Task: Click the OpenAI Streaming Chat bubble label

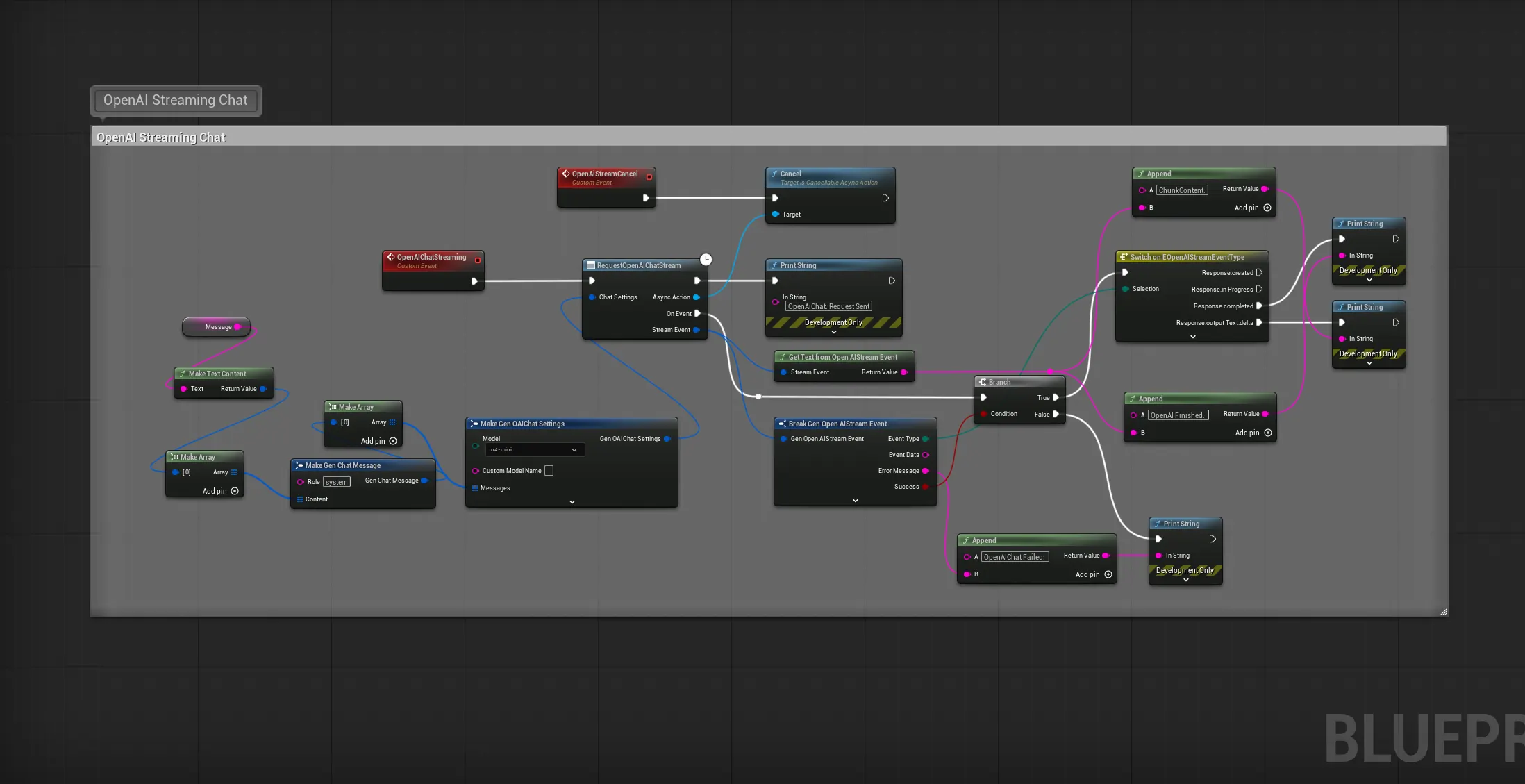Action: coord(176,101)
